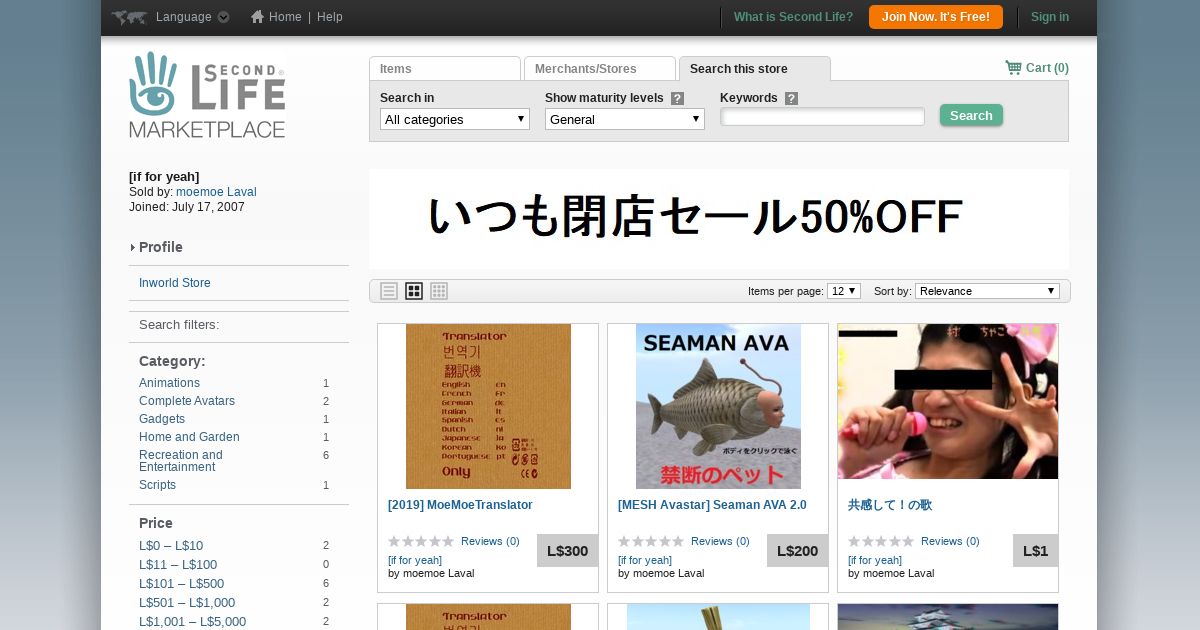Click the L$300 price tag
The width and height of the screenshot is (1200, 630).
[568, 551]
